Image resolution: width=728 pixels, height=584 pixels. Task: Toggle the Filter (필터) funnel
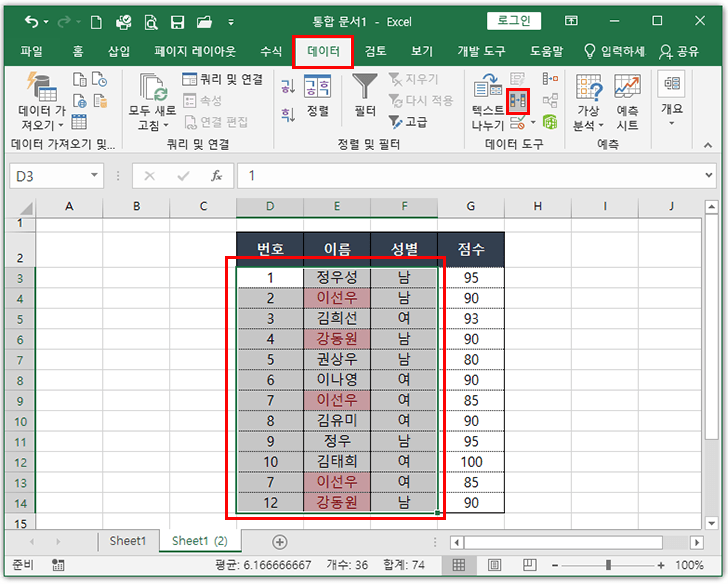(x=365, y=96)
